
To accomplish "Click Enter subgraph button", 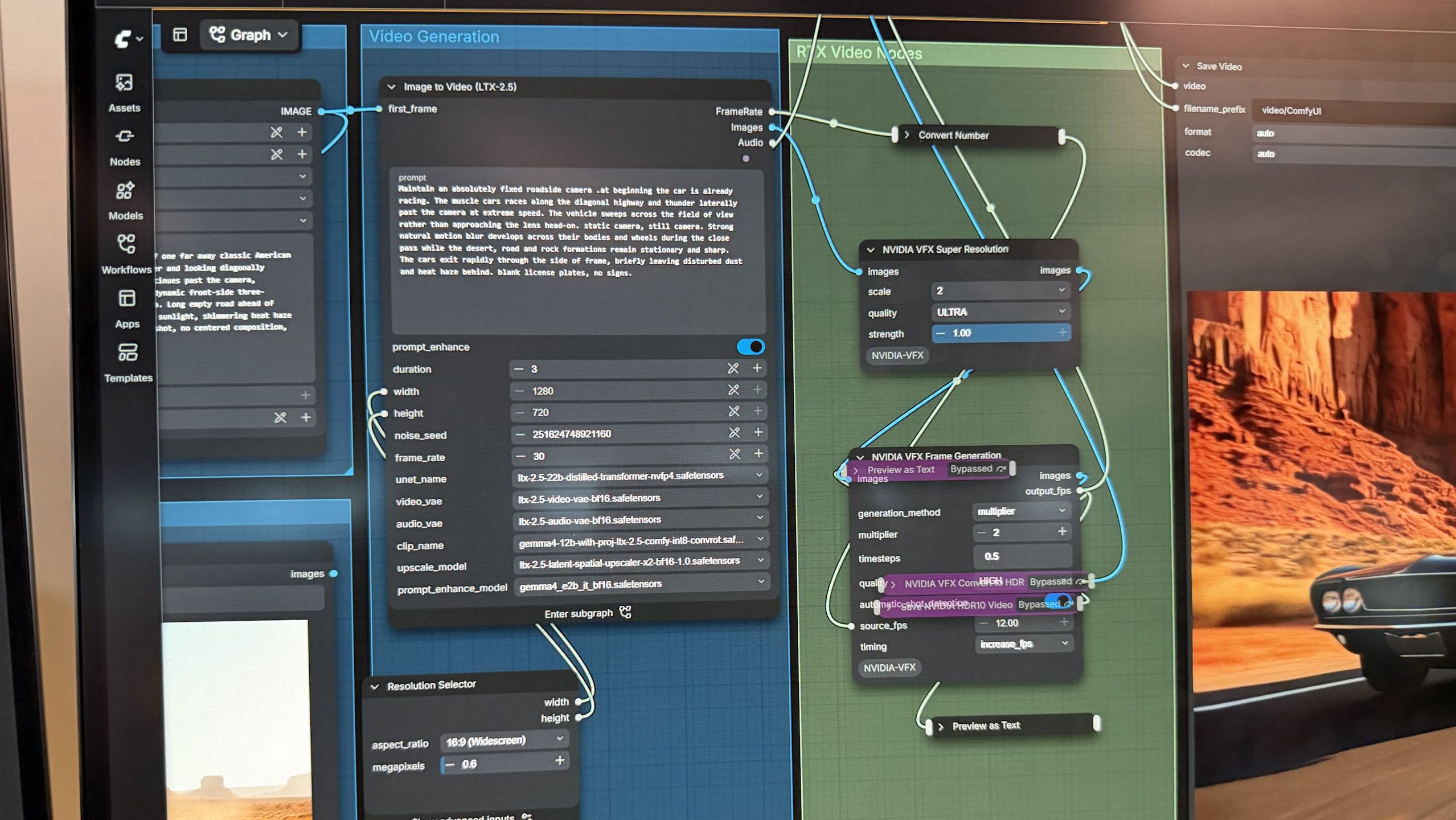I will 587,613.
